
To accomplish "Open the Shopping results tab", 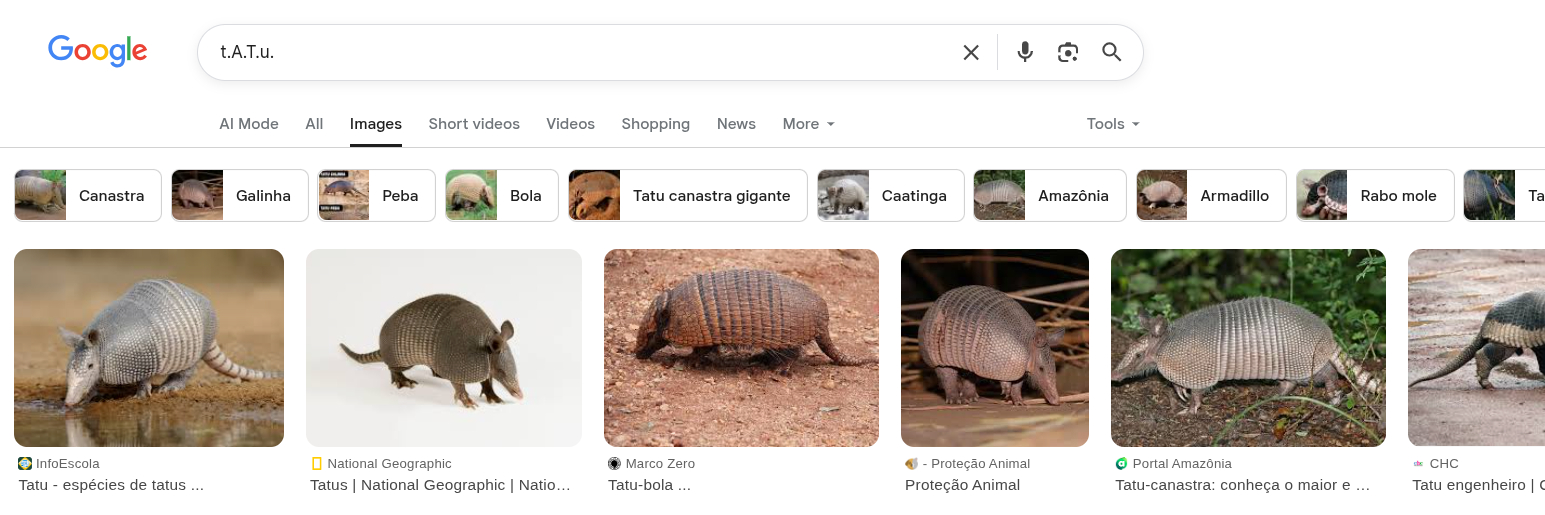I will (x=655, y=124).
